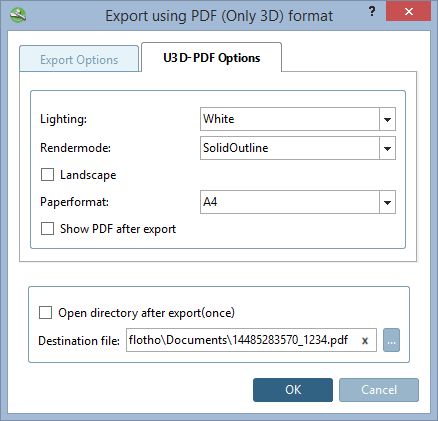Expand the Paperformat dropdown arrow
The height and width of the screenshot is (421, 438).
(x=387, y=202)
